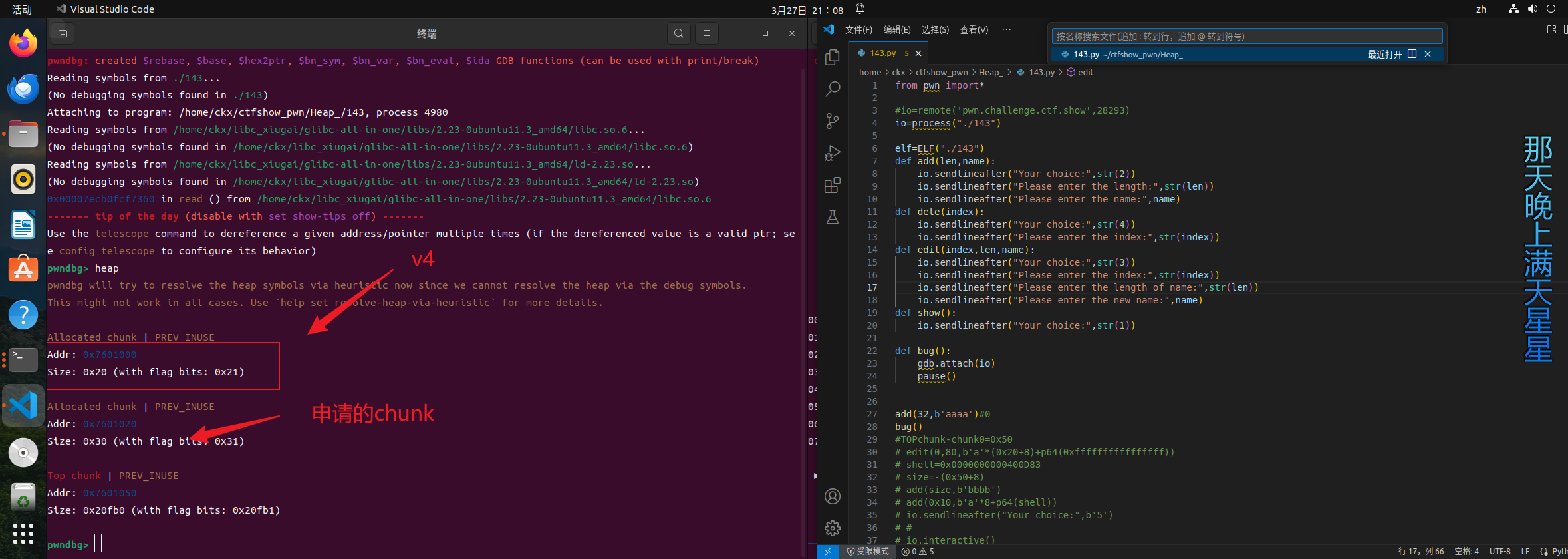This screenshot has height=559, width=1568.
Task: Open 143.py from the recently opened list
Action: [1247, 54]
